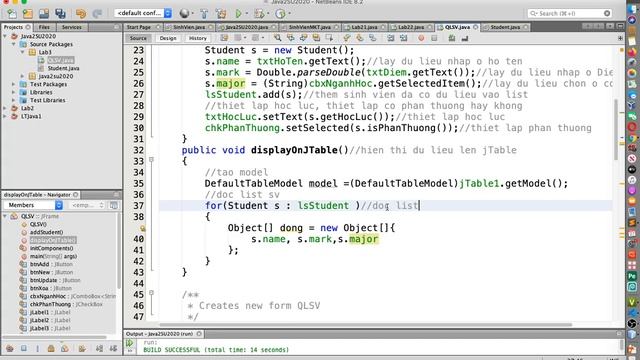Toggle sort by source in Navigator
640x360 pixels.
click(113, 349)
